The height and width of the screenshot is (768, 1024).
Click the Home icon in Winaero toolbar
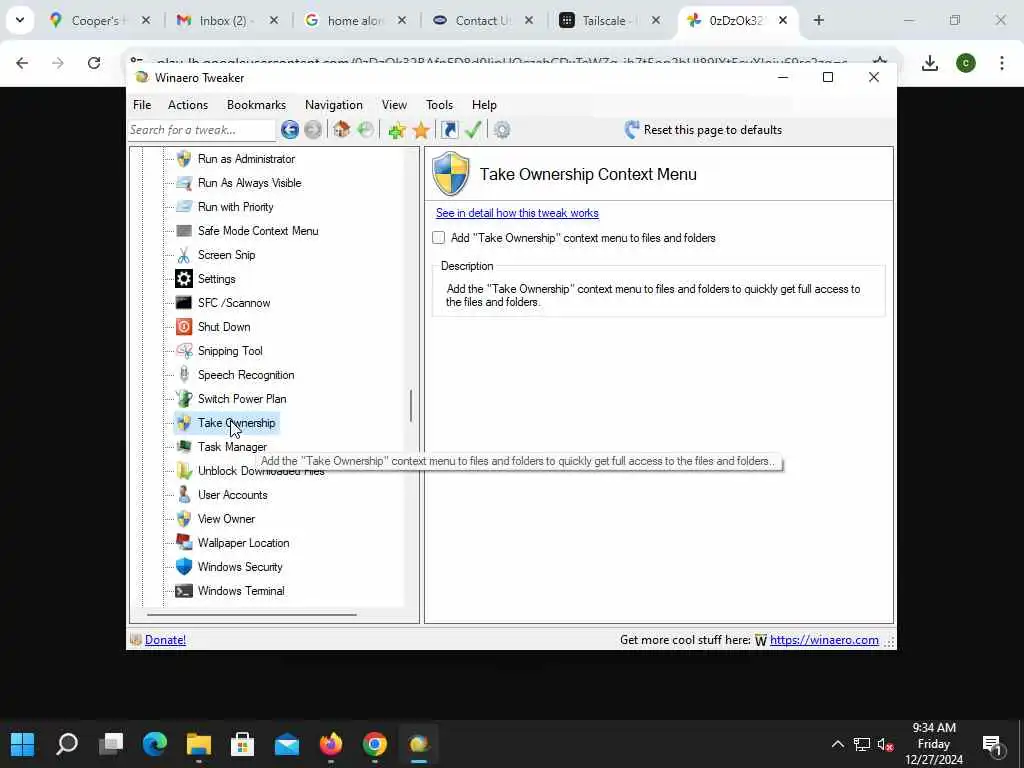342,129
